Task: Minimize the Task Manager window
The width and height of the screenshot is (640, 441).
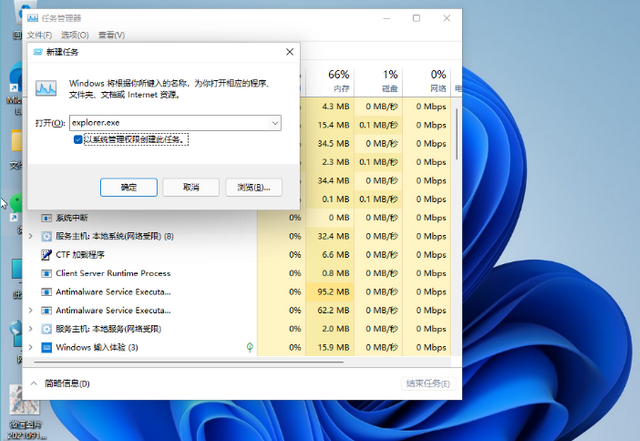Action: [387, 18]
